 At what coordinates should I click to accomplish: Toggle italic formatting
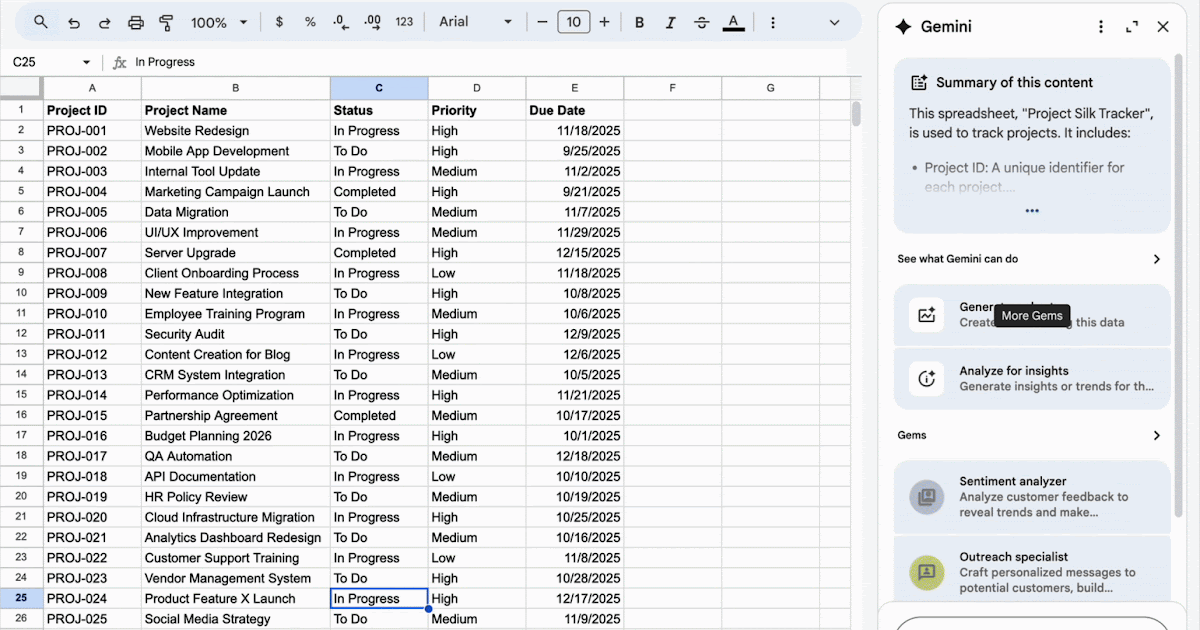[x=673, y=20]
